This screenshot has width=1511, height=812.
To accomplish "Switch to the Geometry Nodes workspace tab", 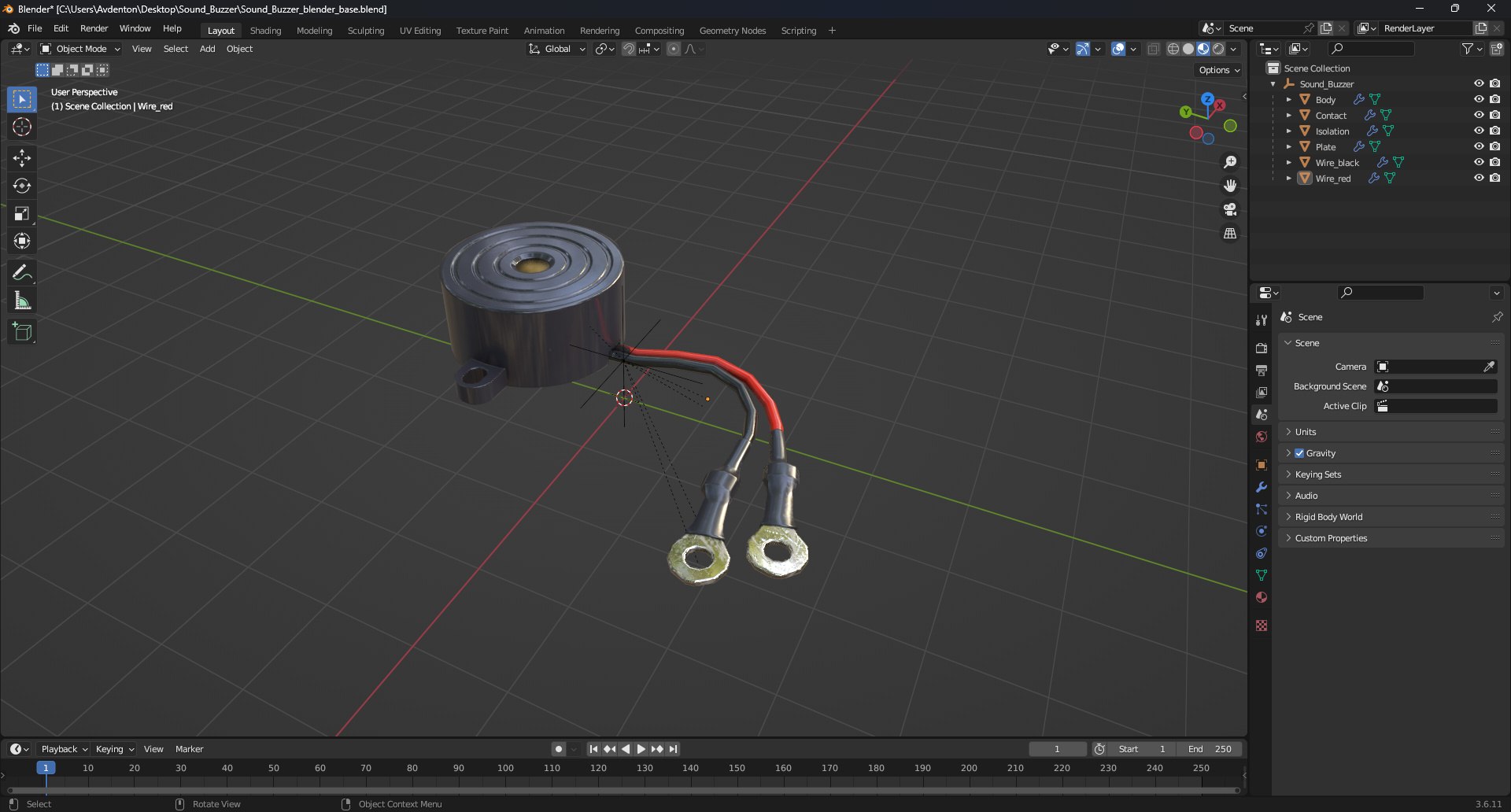I will [732, 31].
